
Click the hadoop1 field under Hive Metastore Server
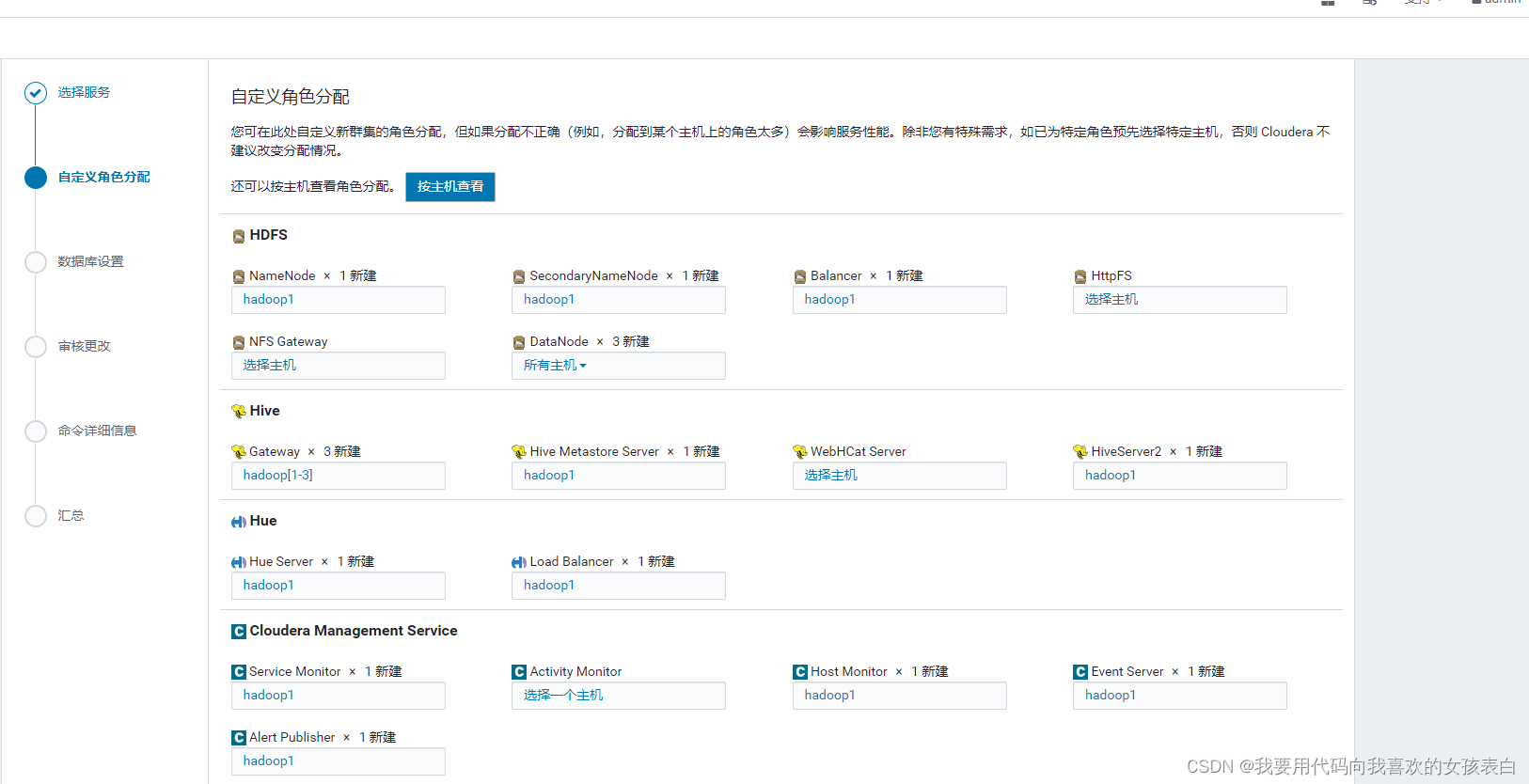[619, 476]
